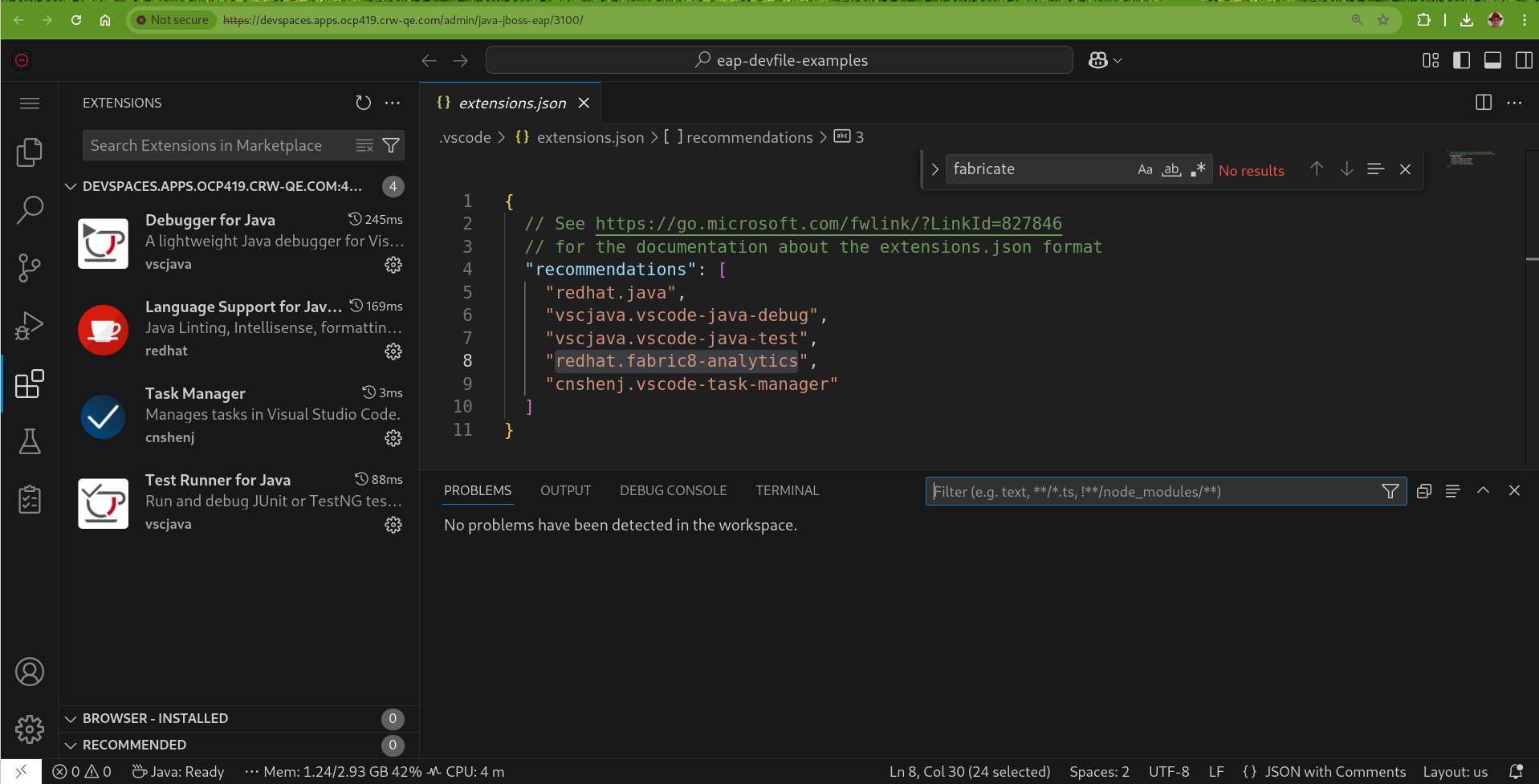Viewport: 1539px width, 784px height.
Task: Open the Explorer view in activity bar
Action: click(30, 152)
